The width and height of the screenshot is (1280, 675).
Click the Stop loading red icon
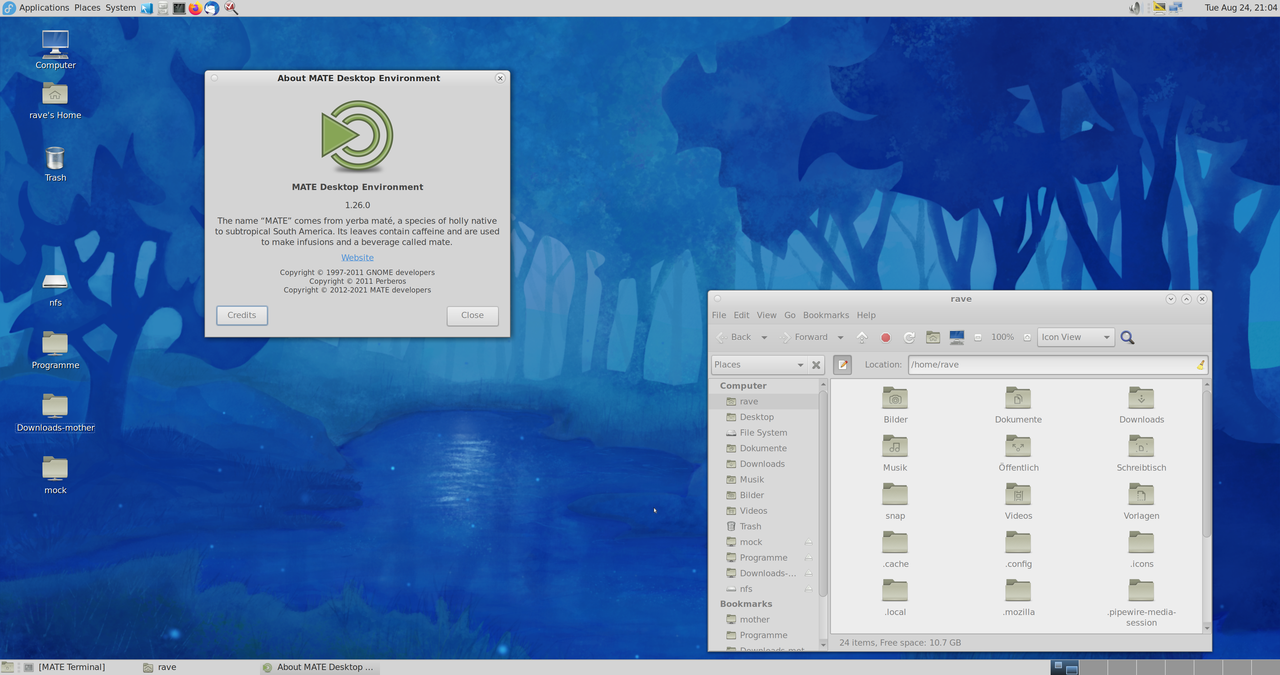885,338
